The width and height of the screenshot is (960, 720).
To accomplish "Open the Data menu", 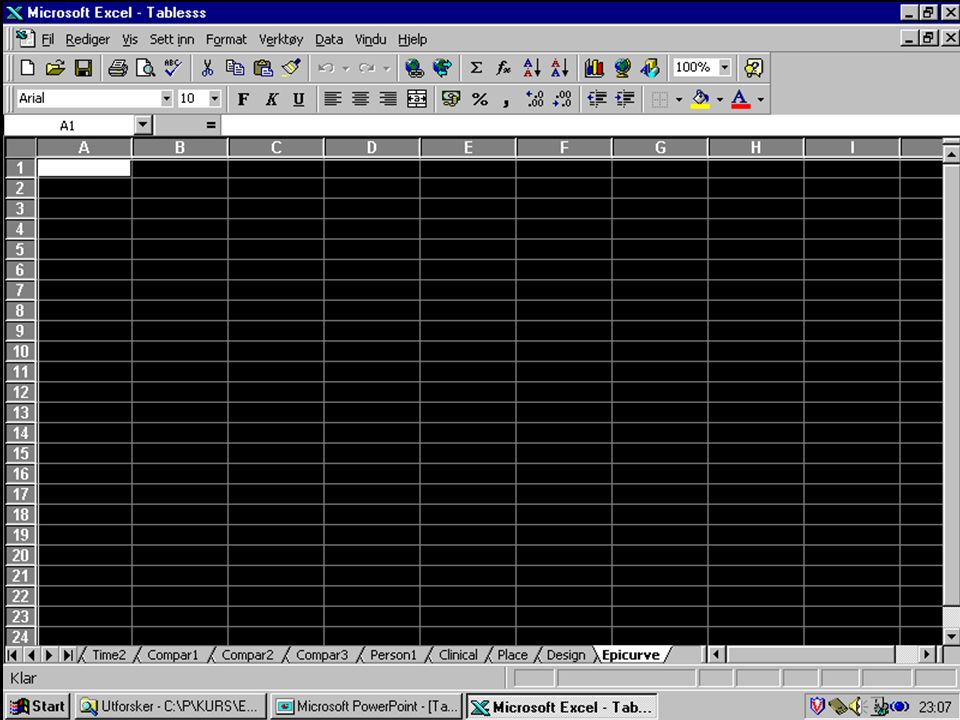I will point(329,39).
